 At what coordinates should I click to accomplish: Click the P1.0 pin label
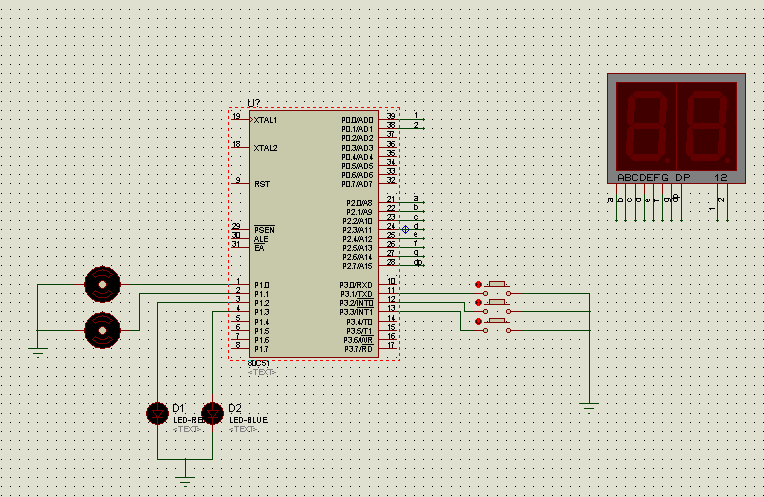tap(261, 285)
